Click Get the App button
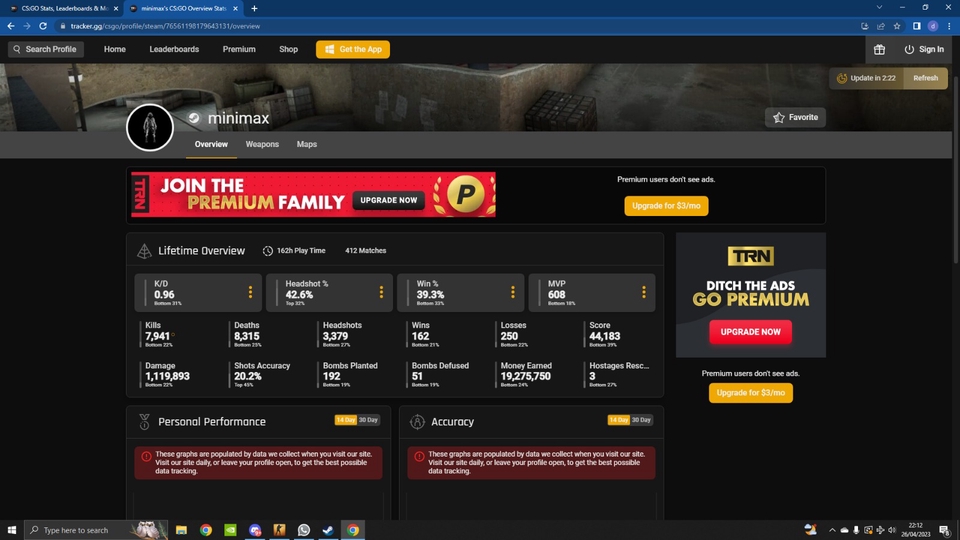 (353, 49)
